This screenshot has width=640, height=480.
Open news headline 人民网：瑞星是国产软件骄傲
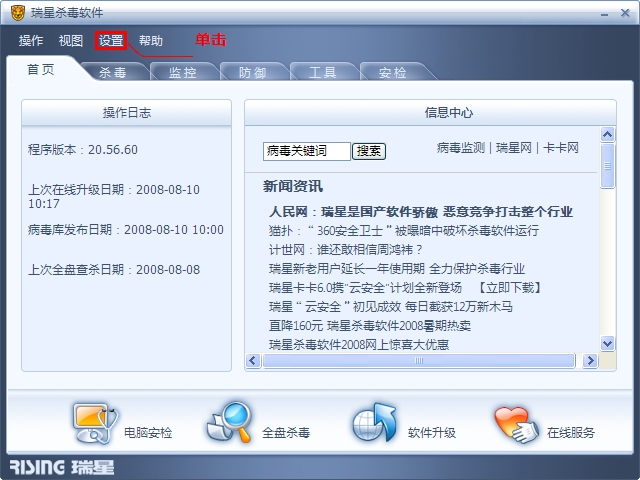(421, 211)
